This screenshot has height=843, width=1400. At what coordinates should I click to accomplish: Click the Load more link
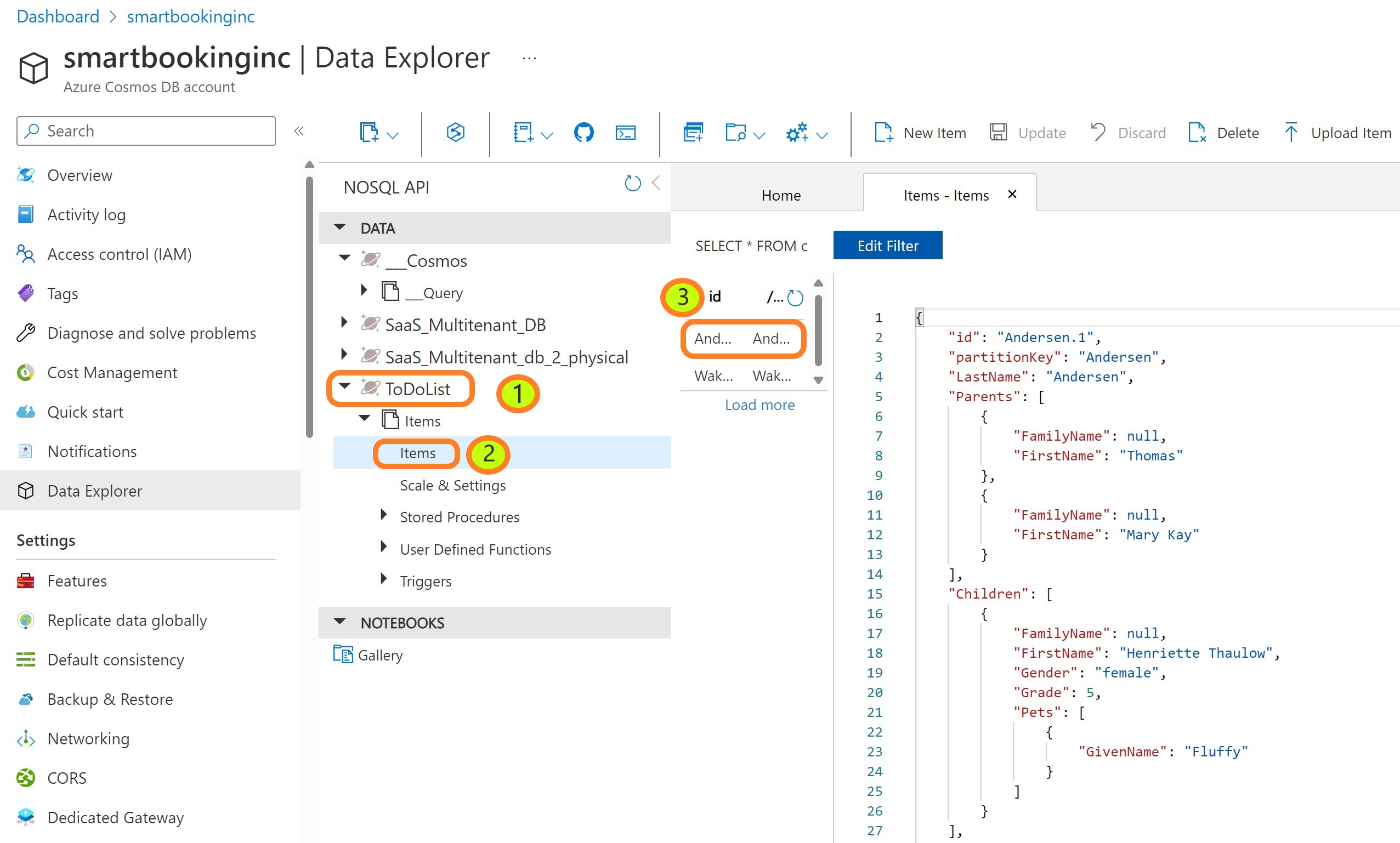tap(759, 405)
